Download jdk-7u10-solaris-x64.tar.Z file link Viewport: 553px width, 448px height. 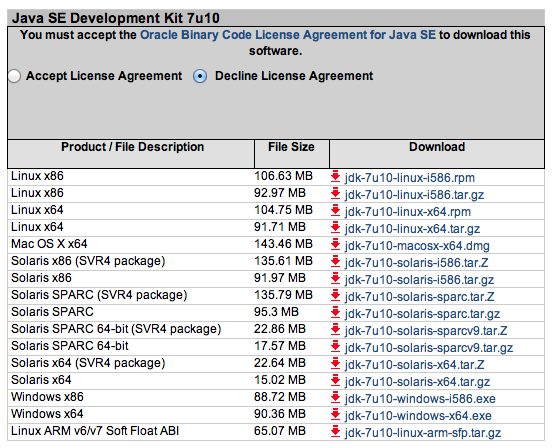414,365
